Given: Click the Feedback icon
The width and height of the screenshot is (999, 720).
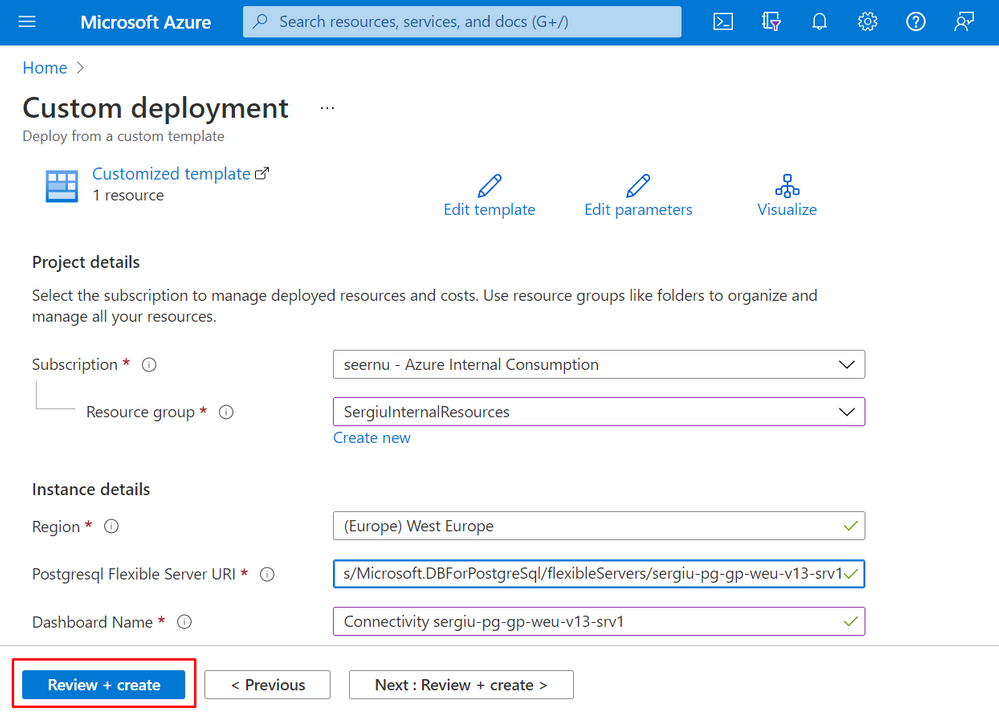Looking at the screenshot, I should pos(964,22).
